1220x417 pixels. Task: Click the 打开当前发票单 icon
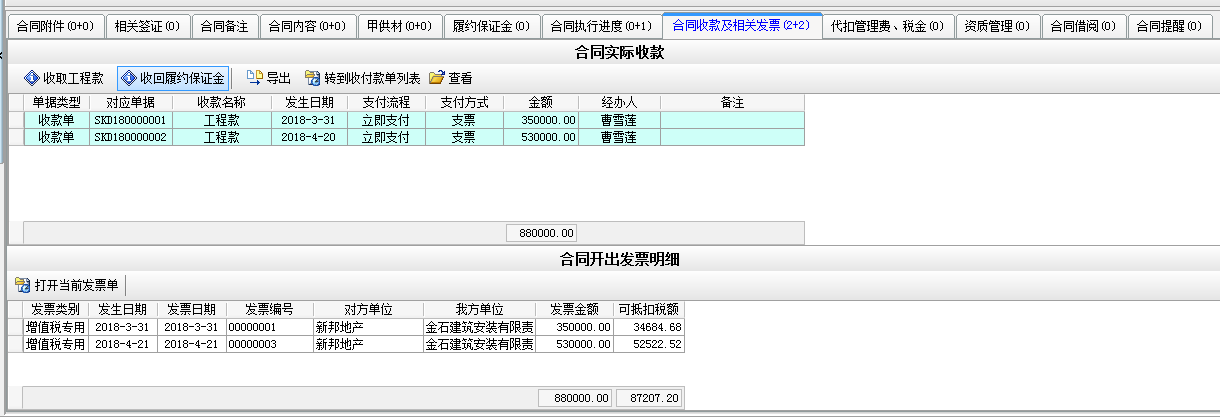coord(22,285)
